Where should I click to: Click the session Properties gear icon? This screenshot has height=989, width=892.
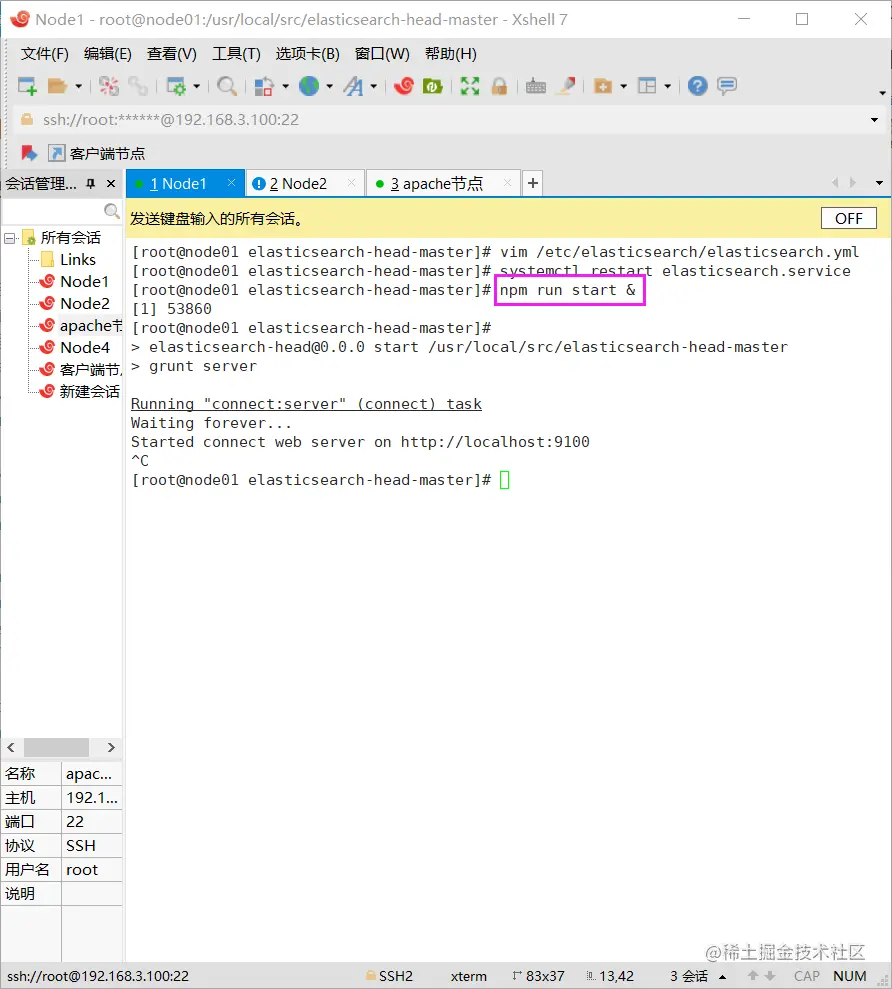pyautogui.click(x=176, y=86)
